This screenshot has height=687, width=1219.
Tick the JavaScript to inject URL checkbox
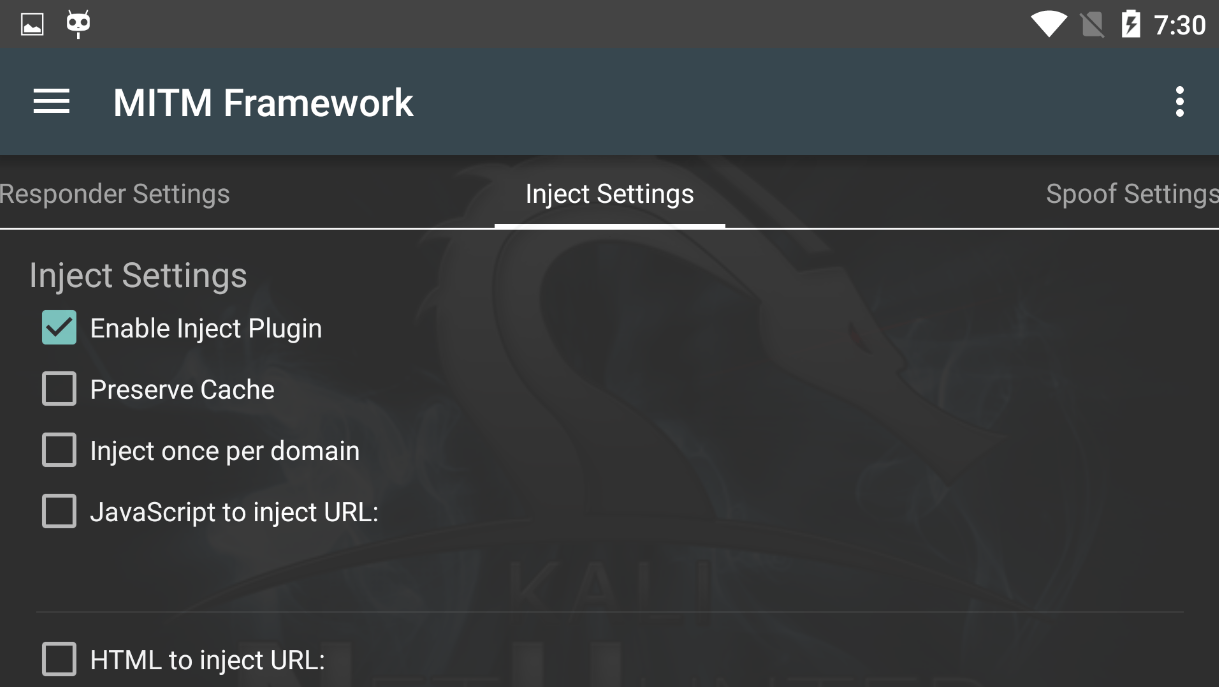click(59, 512)
